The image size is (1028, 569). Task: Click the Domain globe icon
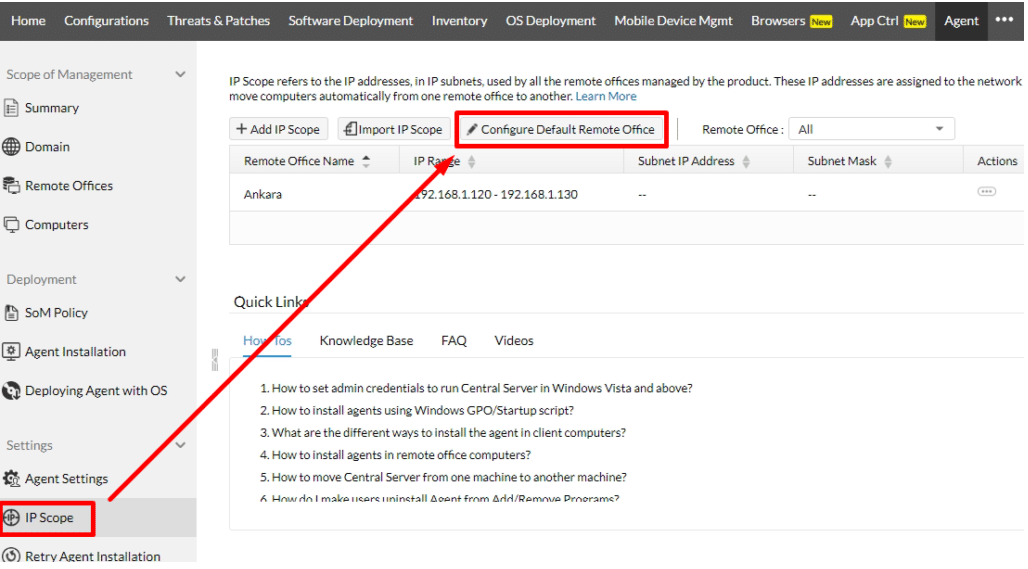(x=11, y=147)
